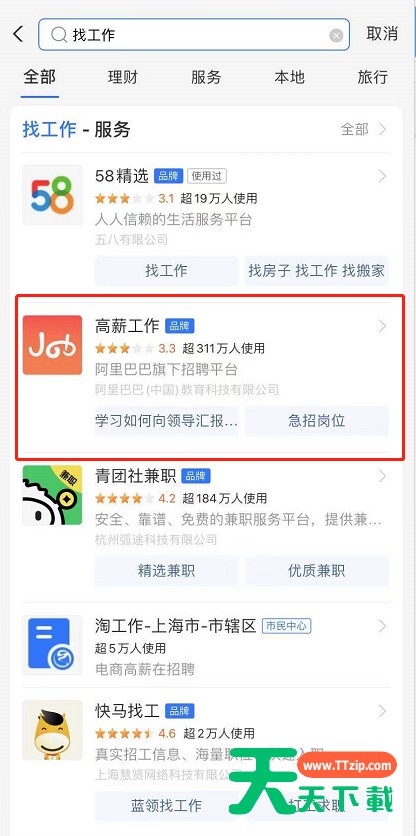Expand all services via 全部 chevron
This screenshot has height=836, width=416.
point(382,129)
